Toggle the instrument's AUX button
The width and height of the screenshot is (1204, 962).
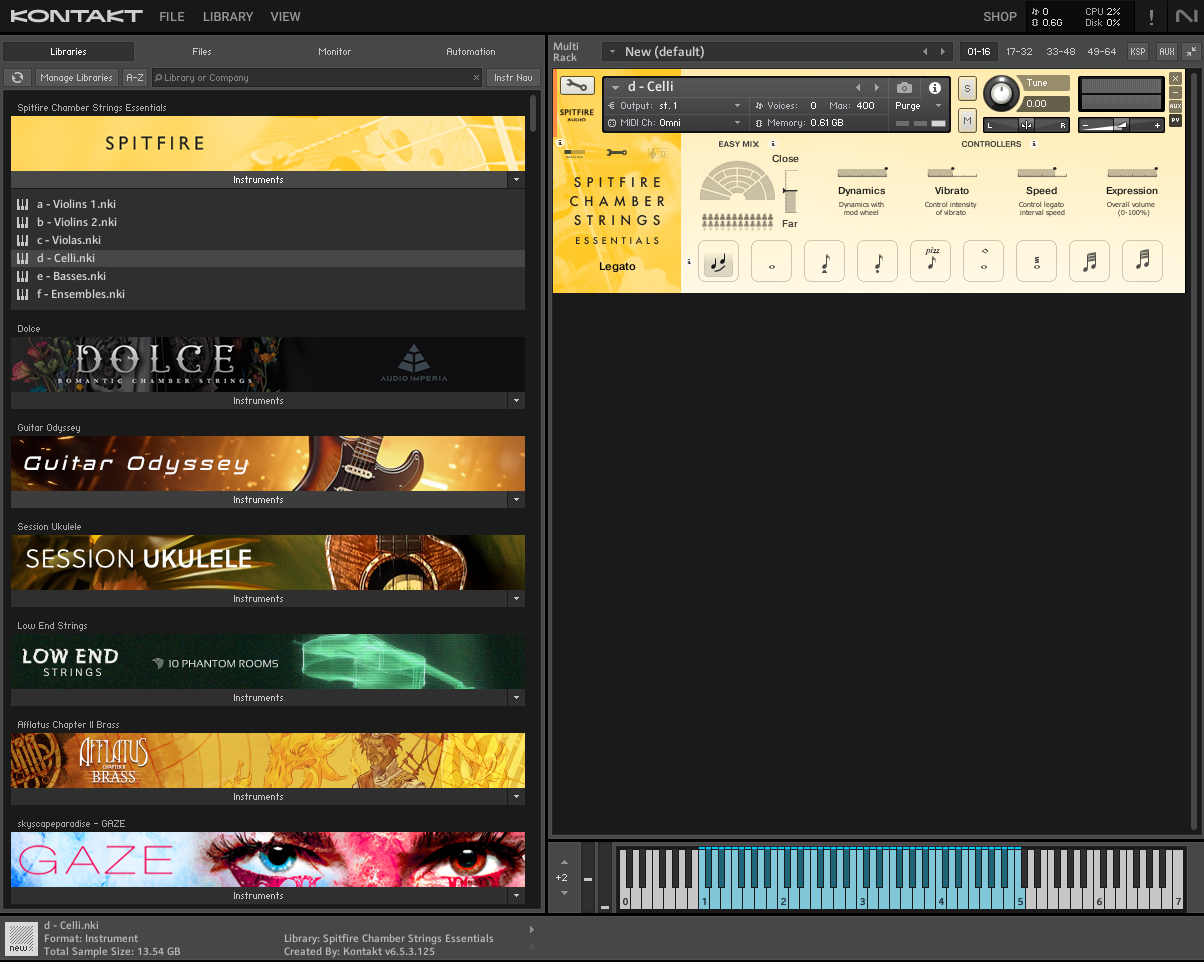(x=1176, y=105)
